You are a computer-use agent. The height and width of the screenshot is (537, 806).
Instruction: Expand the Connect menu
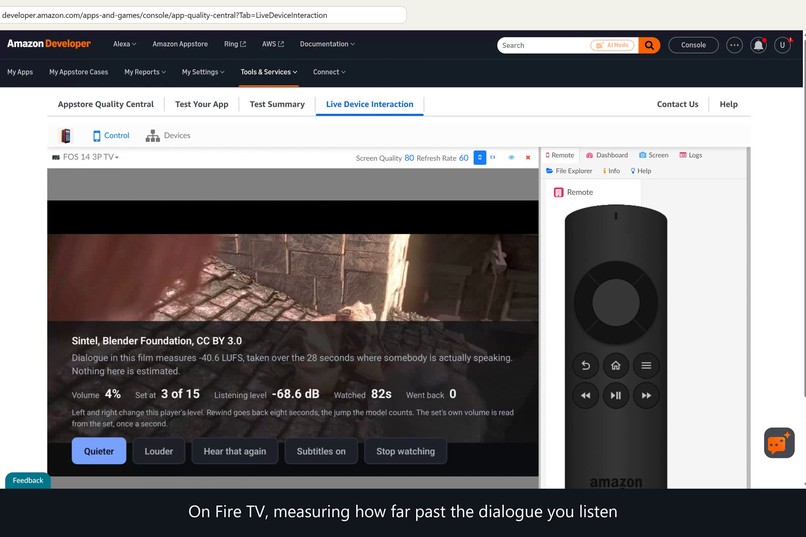coord(329,72)
